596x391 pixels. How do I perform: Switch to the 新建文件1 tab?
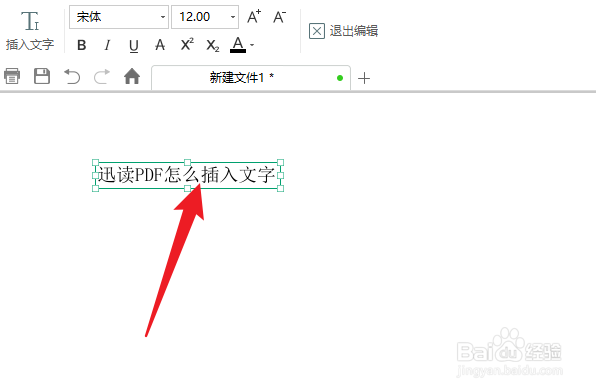click(251, 78)
